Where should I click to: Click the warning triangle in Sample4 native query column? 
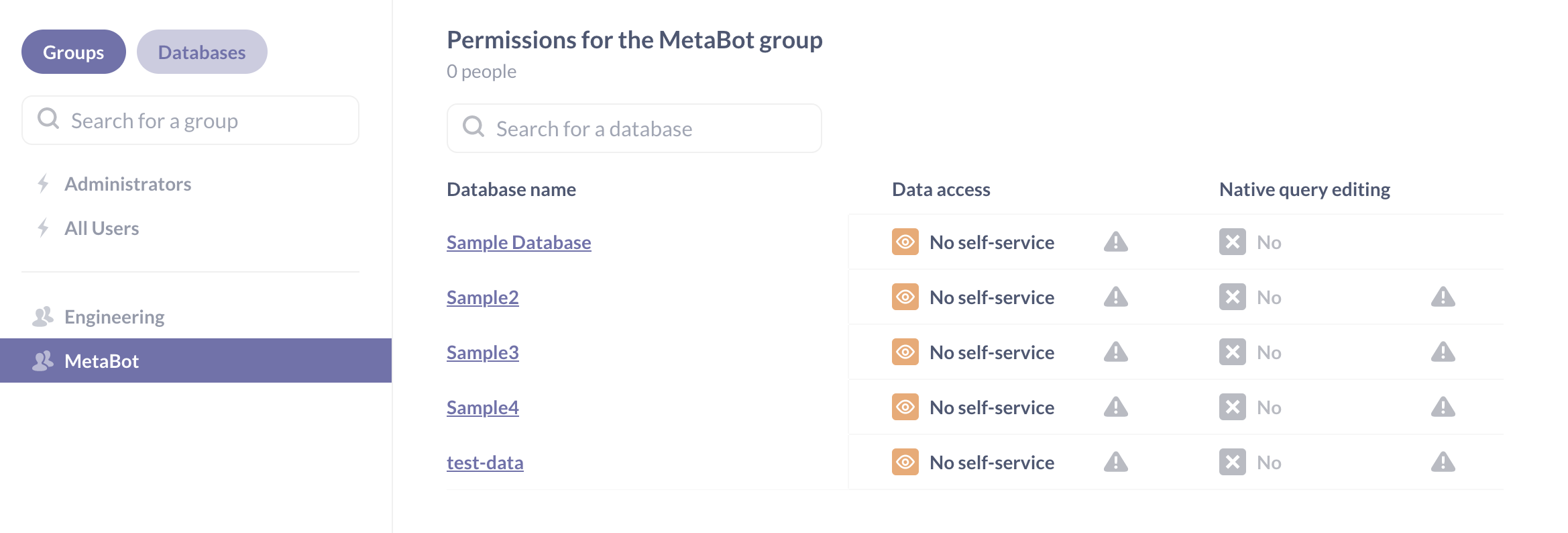tap(1443, 407)
